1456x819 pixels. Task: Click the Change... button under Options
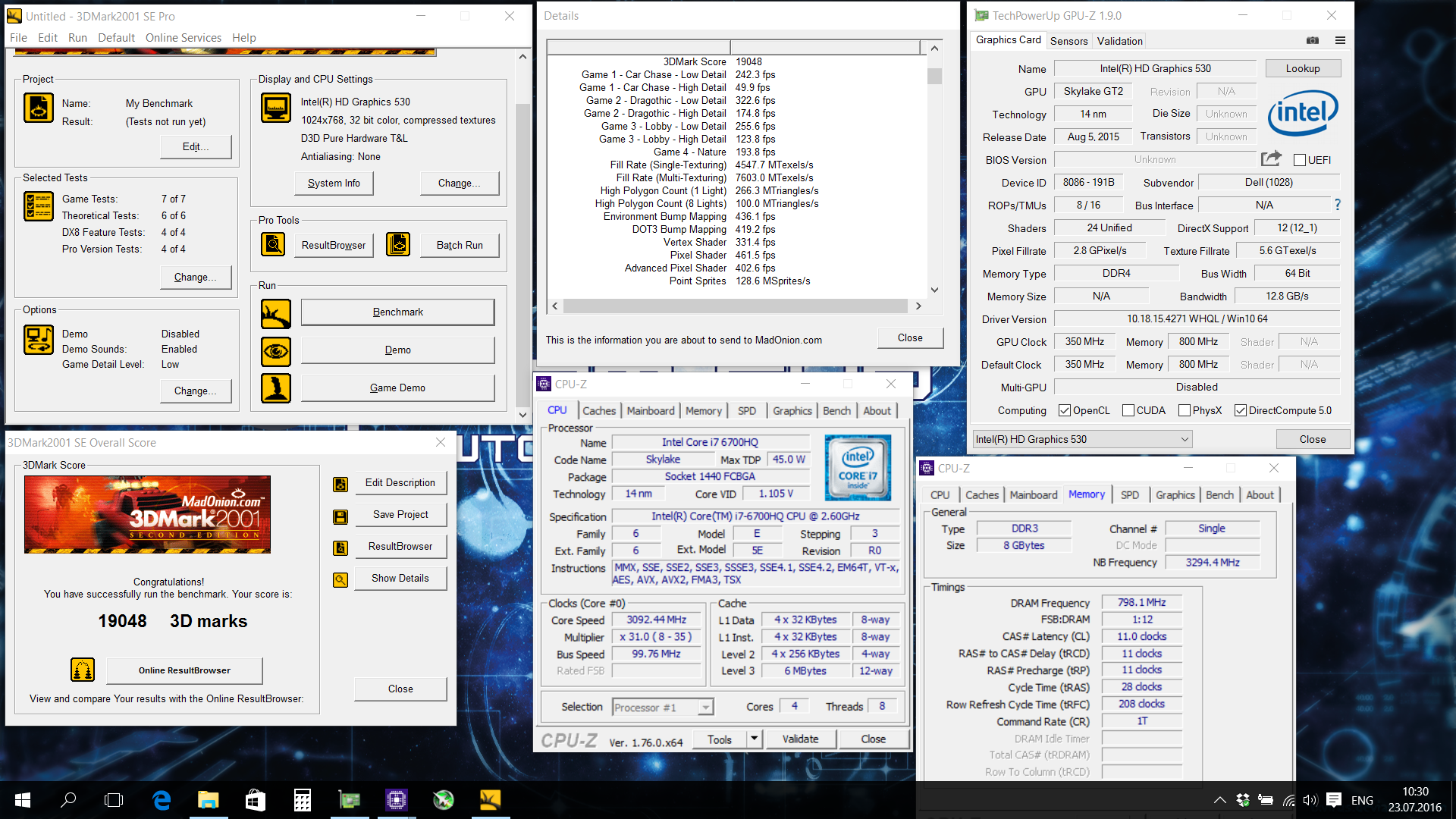tap(196, 391)
